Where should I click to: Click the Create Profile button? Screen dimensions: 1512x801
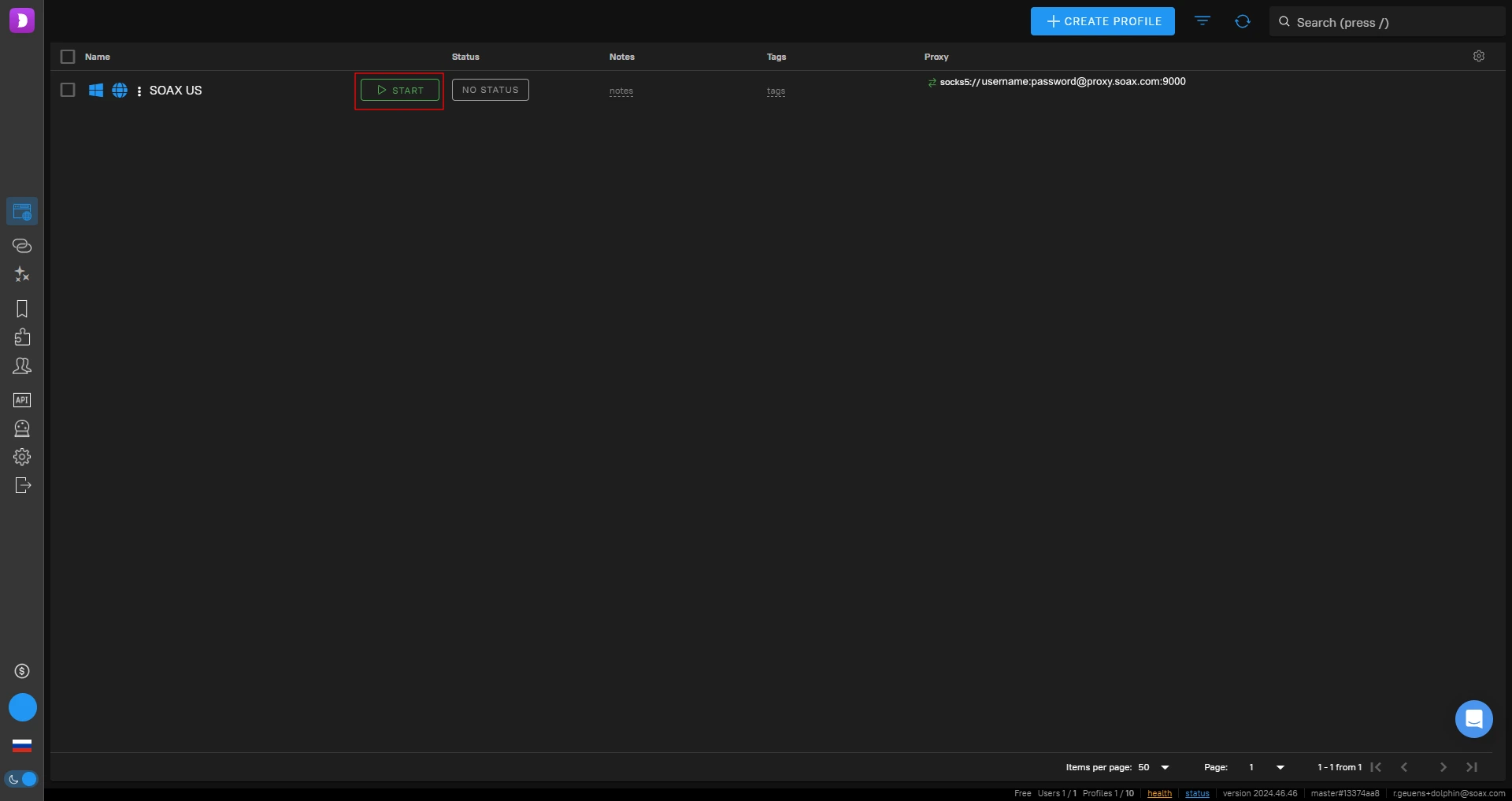(x=1102, y=21)
